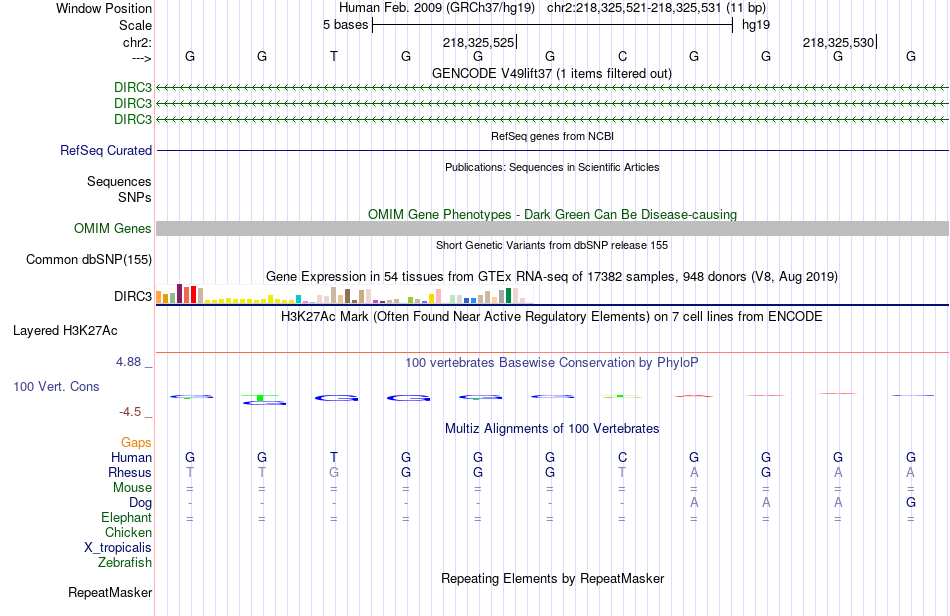Click the T base in Human alignment row
This screenshot has height=616, width=950.
pyautogui.click(x=334, y=457)
